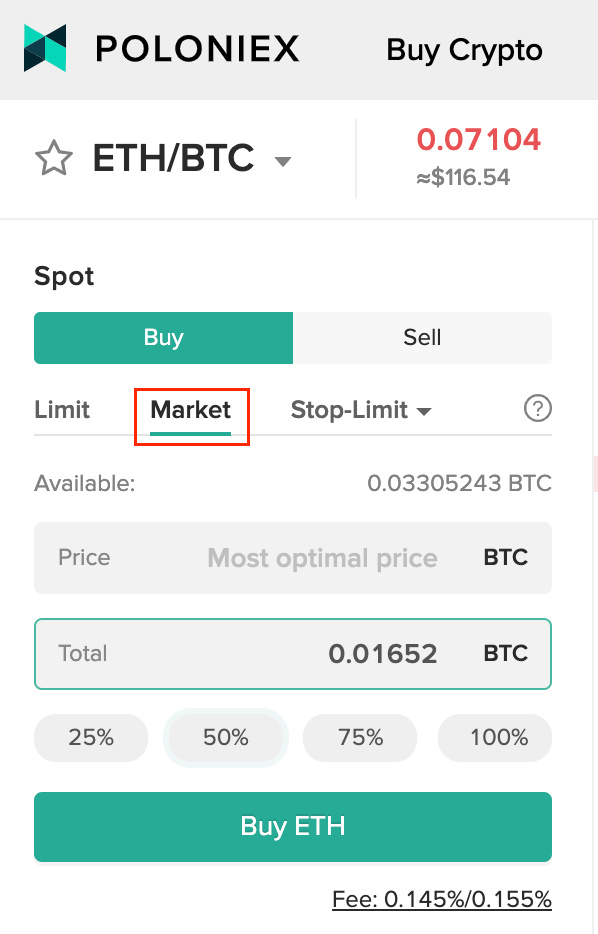Open the order type help question icon
The width and height of the screenshot is (598, 934).
(x=537, y=409)
